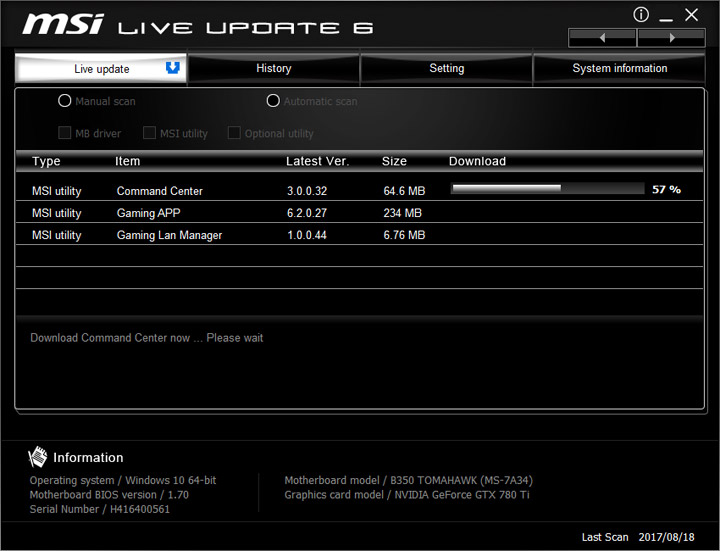The width and height of the screenshot is (720, 551).
Task: Click the Information heading
Action: 88,457
